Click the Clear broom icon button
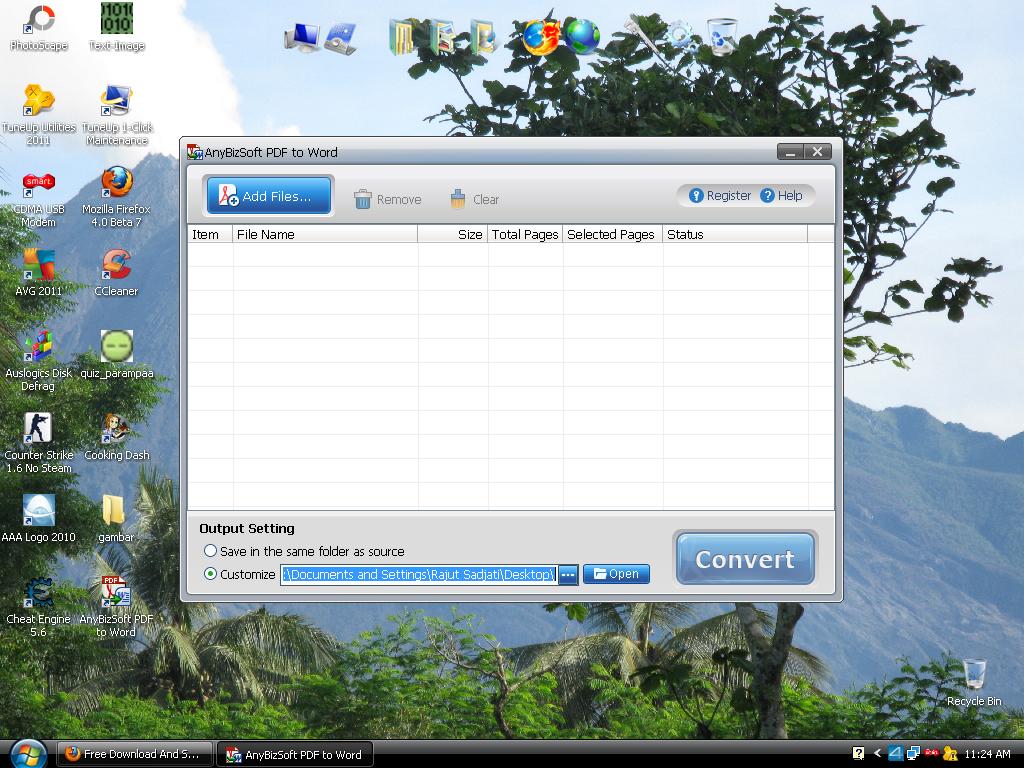Image resolution: width=1024 pixels, height=768 pixels. click(474, 199)
